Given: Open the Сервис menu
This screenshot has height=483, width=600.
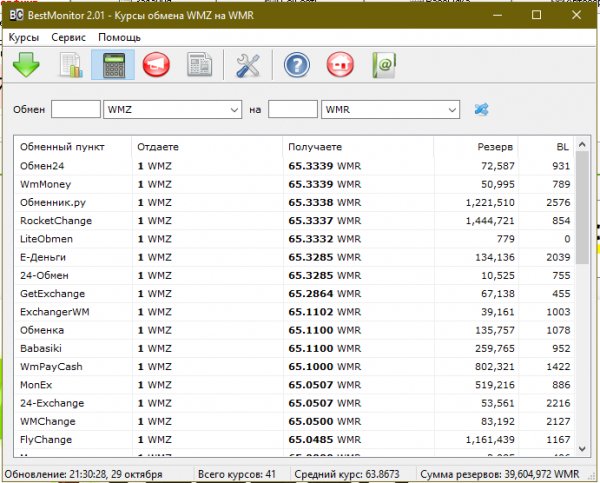Looking at the screenshot, I should [x=68, y=38].
